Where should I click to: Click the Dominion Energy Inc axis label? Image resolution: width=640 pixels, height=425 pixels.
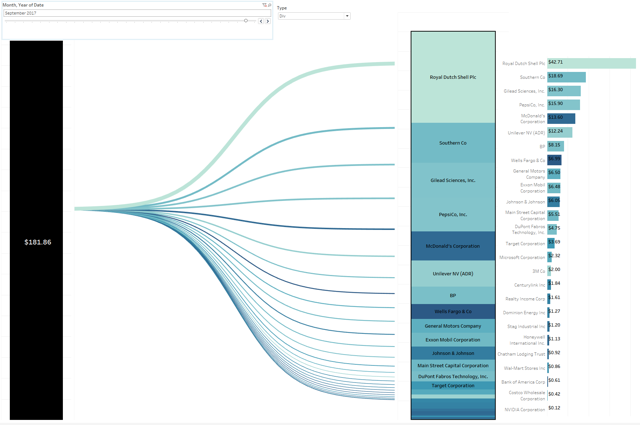tap(524, 313)
